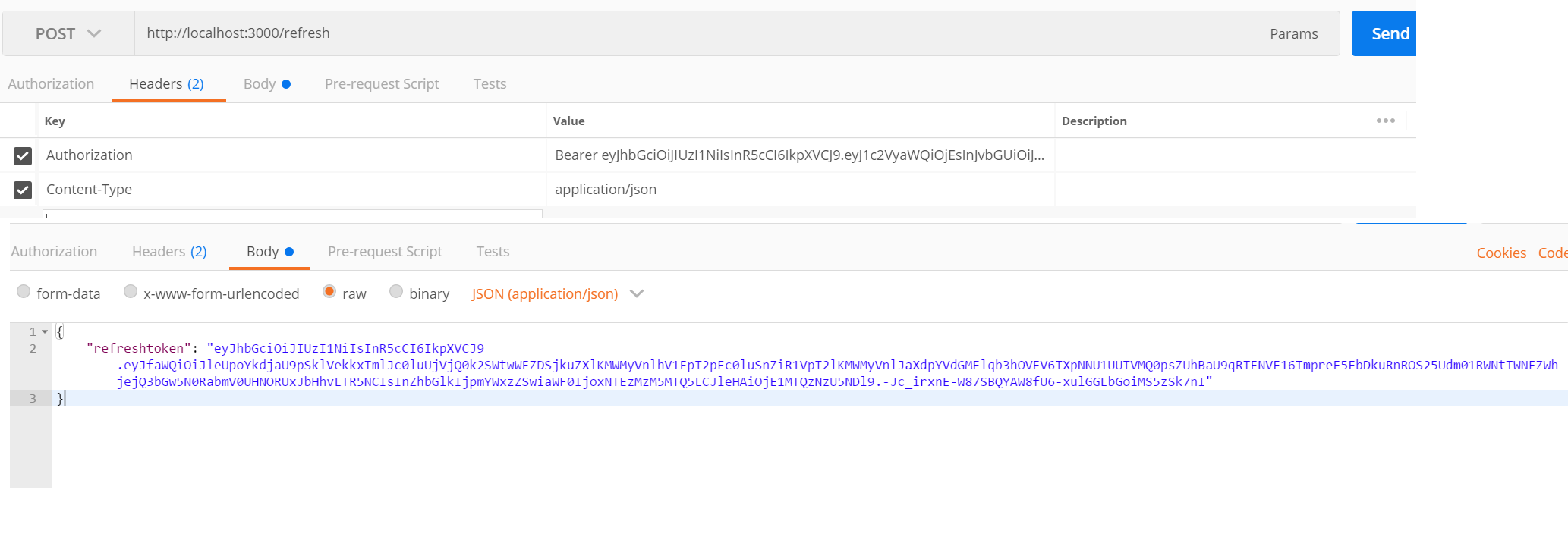Open the POST method dropdown

tap(68, 33)
